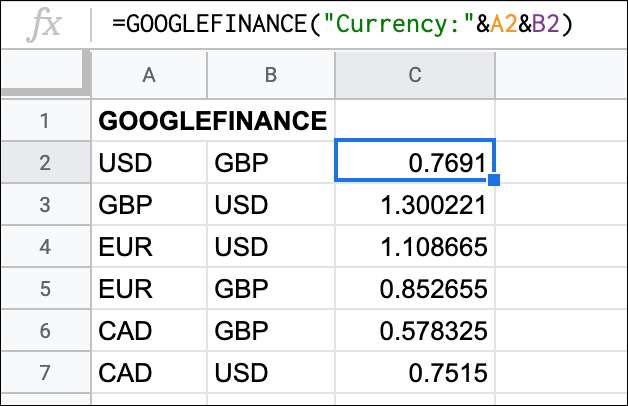Click the select-all corner box

coord(46,73)
